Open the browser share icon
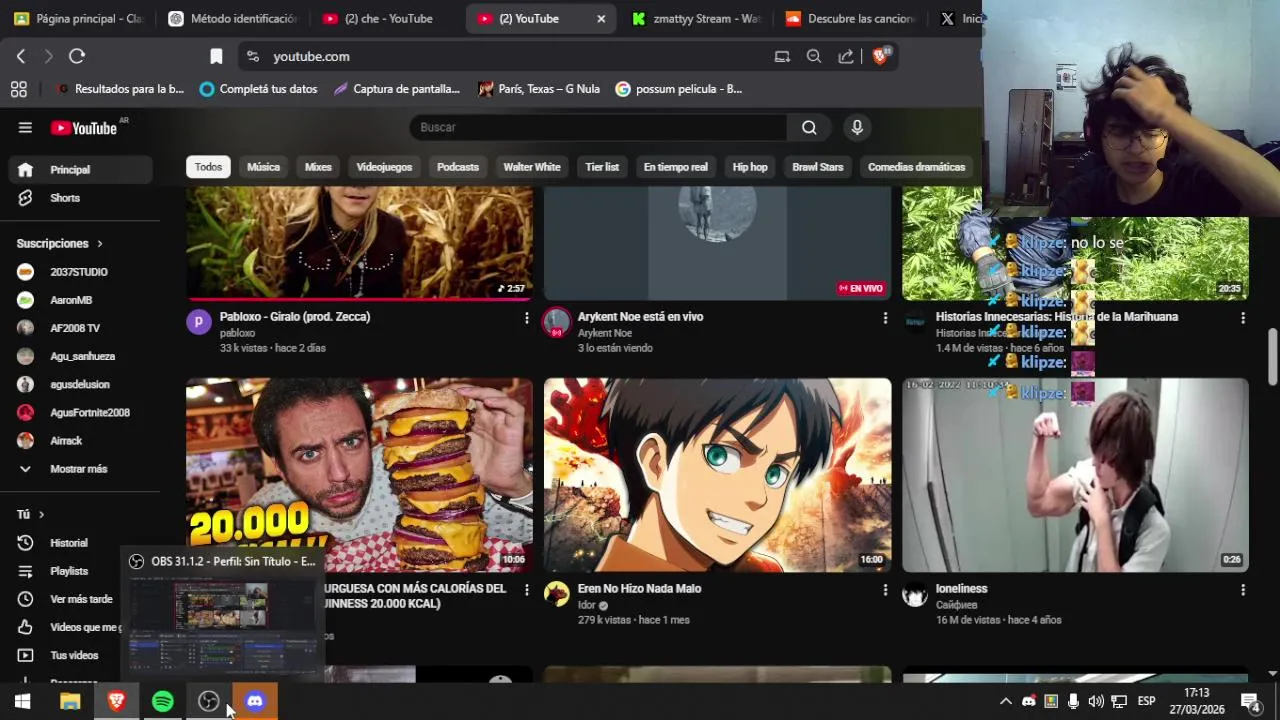 click(x=846, y=56)
